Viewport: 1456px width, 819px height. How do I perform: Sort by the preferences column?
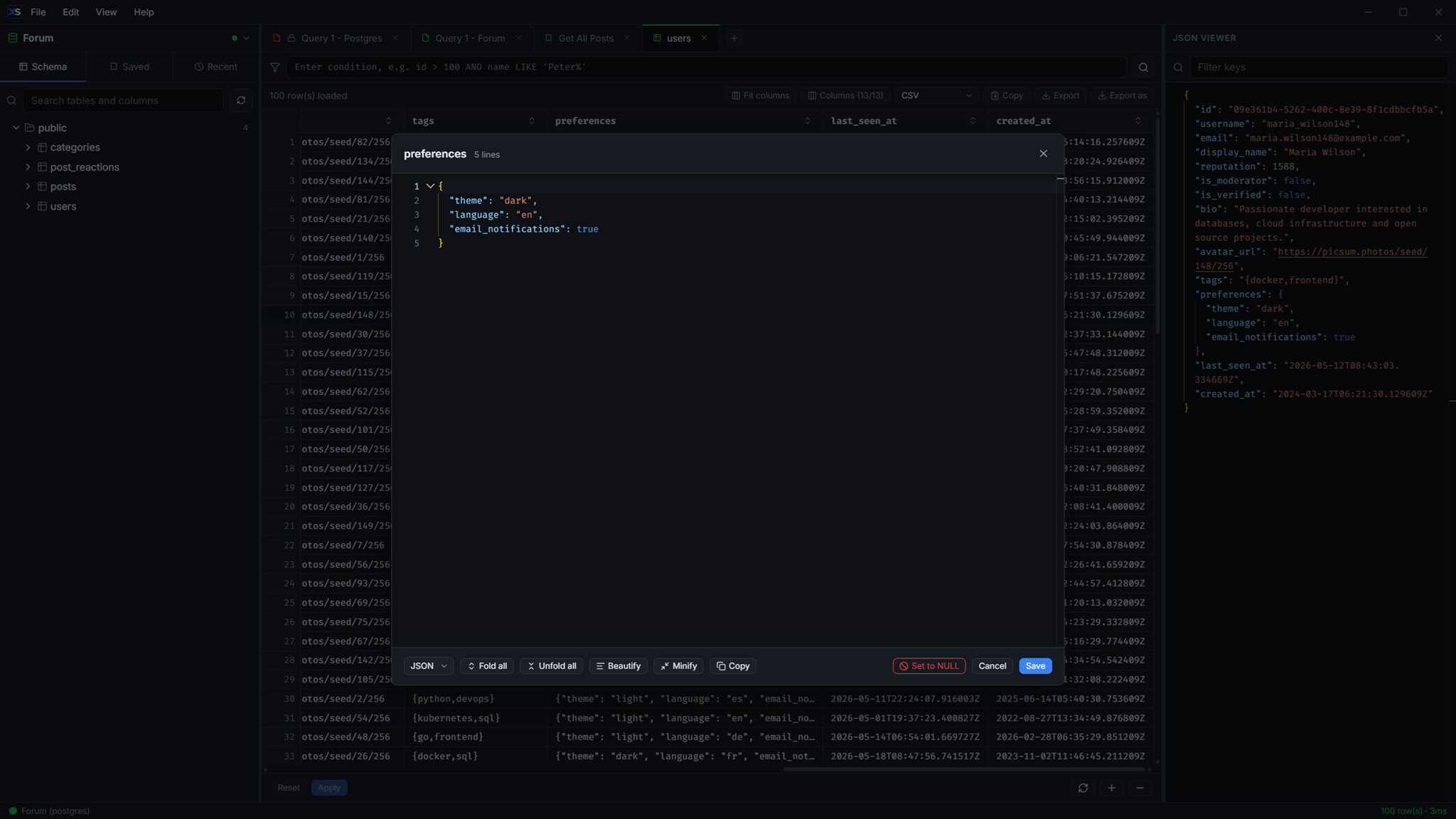click(808, 121)
